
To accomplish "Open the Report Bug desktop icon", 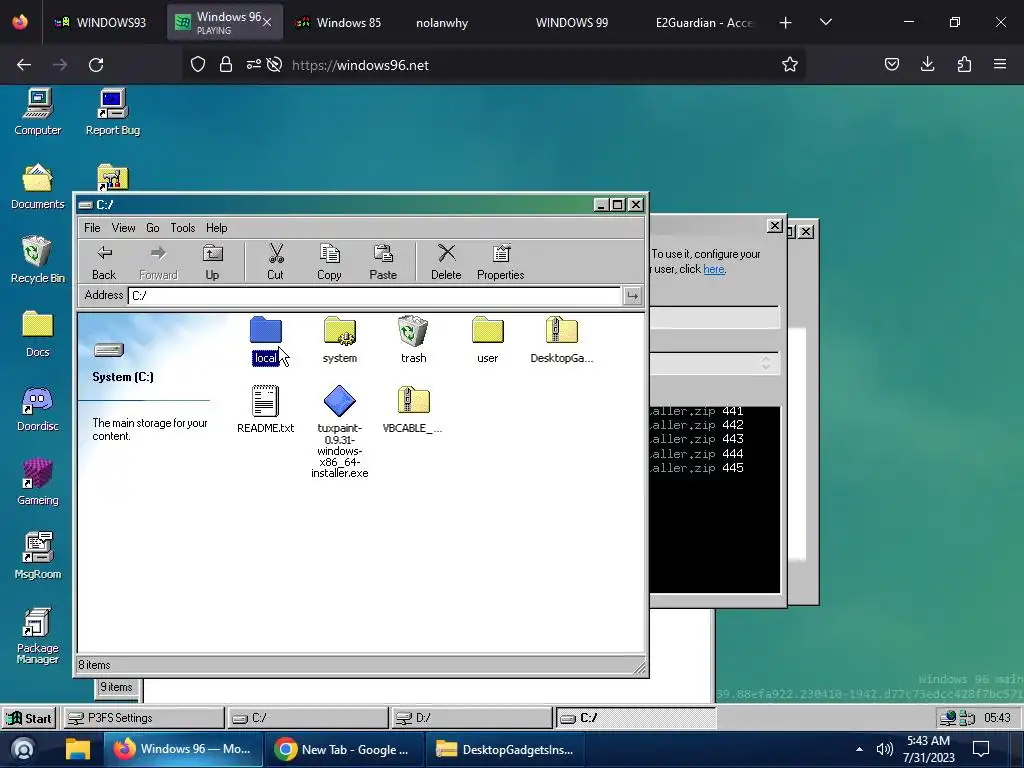I will (112, 112).
